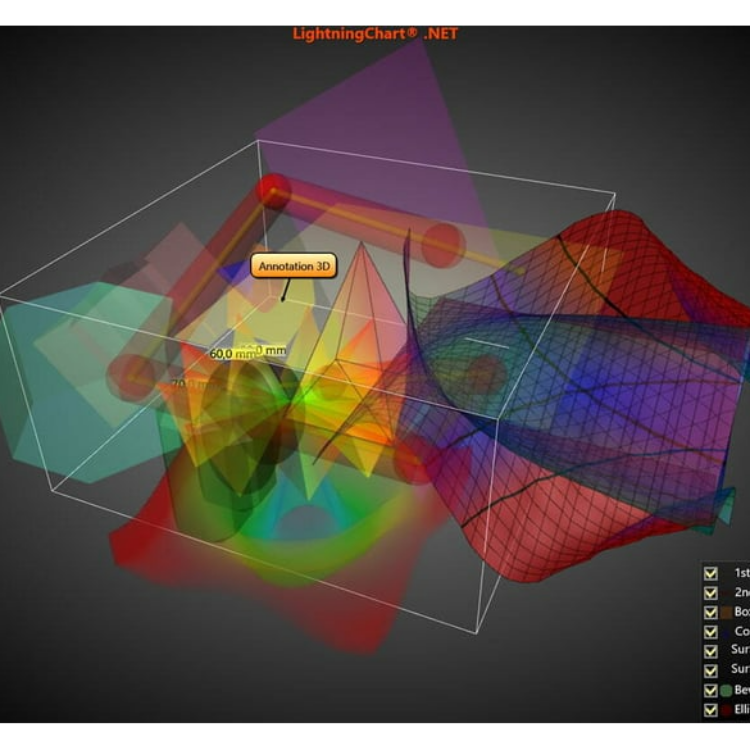Click the red sphere at the box's top corner

pos(272,190)
